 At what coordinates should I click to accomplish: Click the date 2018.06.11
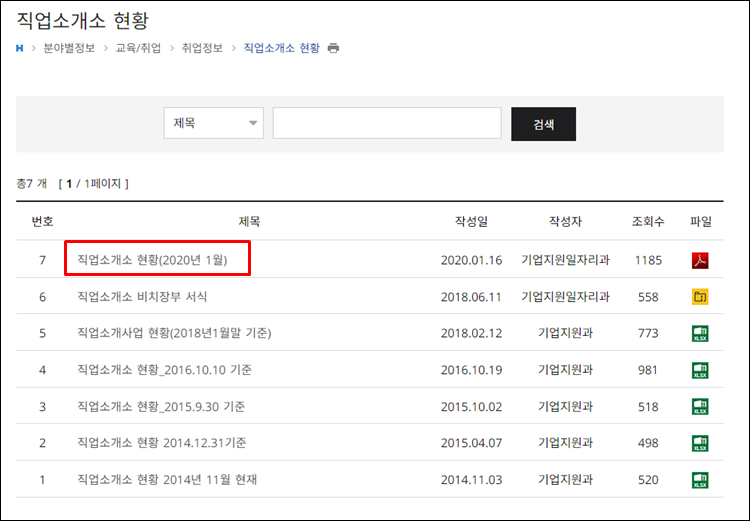click(x=471, y=297)
